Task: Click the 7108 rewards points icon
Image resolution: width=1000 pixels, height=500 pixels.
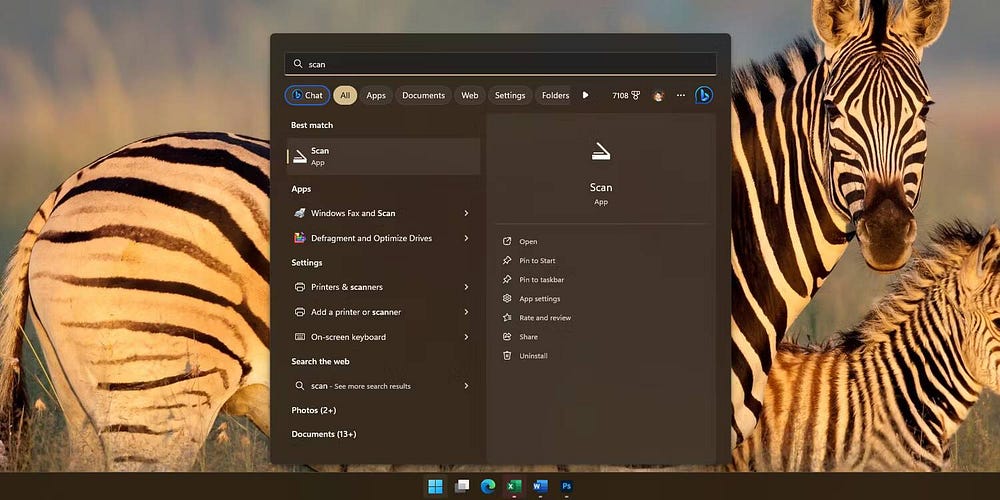Action: [626, 96]
